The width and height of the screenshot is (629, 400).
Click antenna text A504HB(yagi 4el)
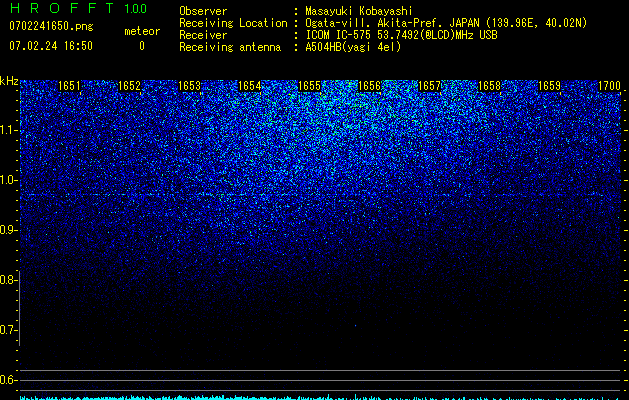click(x=353, y=47)
